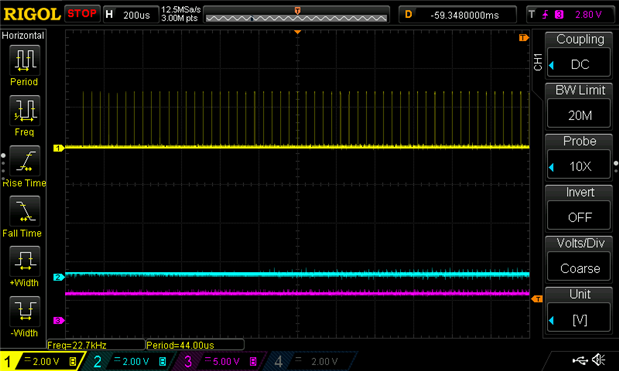Viewport: 619px width, 371px height.
Task: Select the inactive channel 4 tab
Action: click(x=311, y=361)
